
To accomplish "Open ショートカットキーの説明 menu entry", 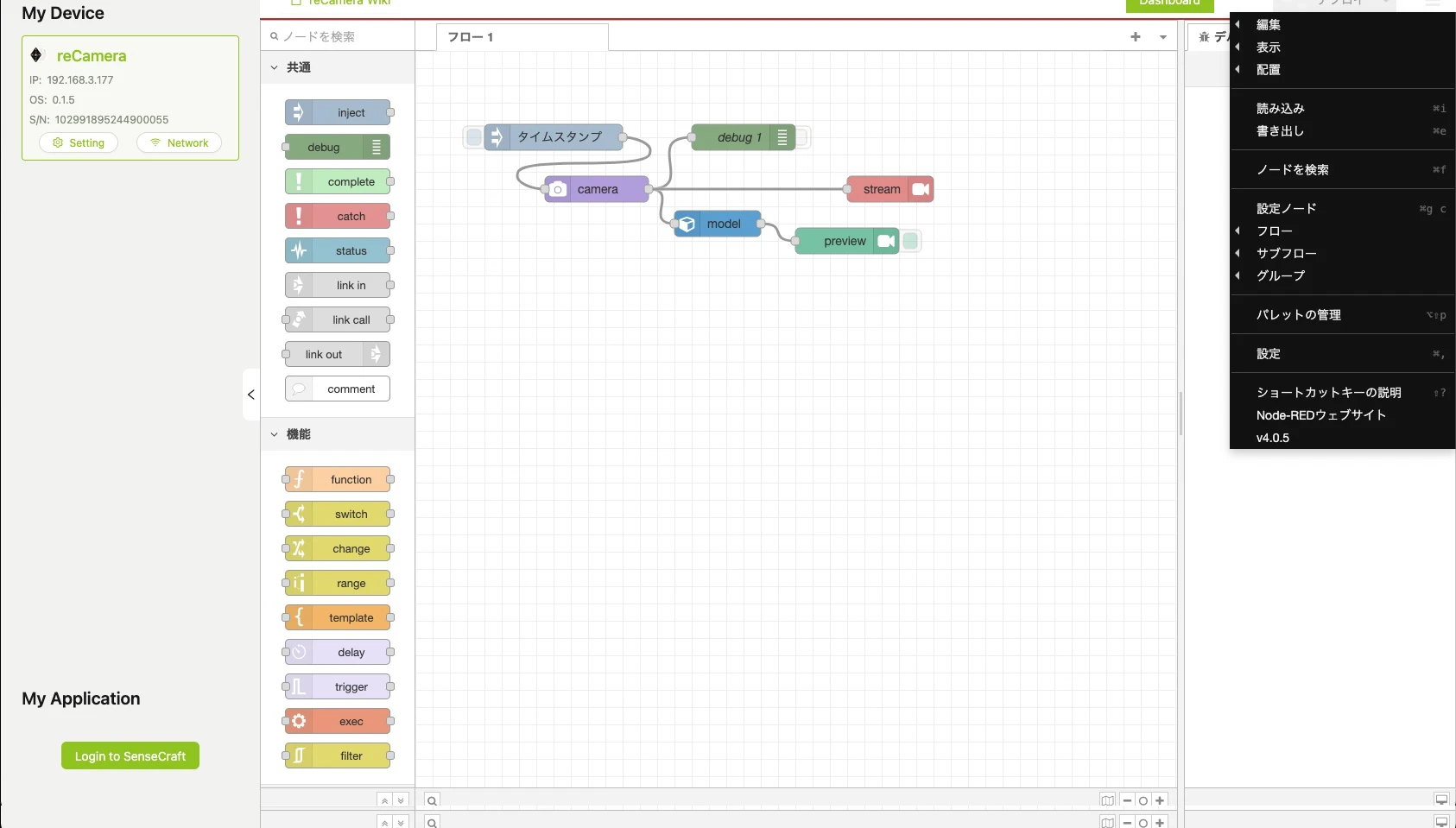I will (1342, 393).
